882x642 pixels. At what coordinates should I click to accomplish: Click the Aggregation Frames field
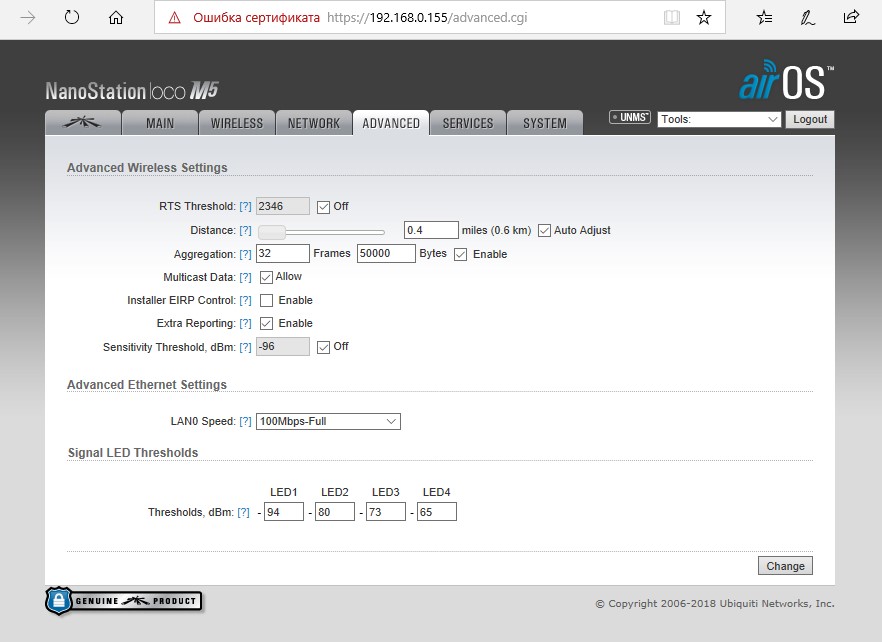point(282,253)
